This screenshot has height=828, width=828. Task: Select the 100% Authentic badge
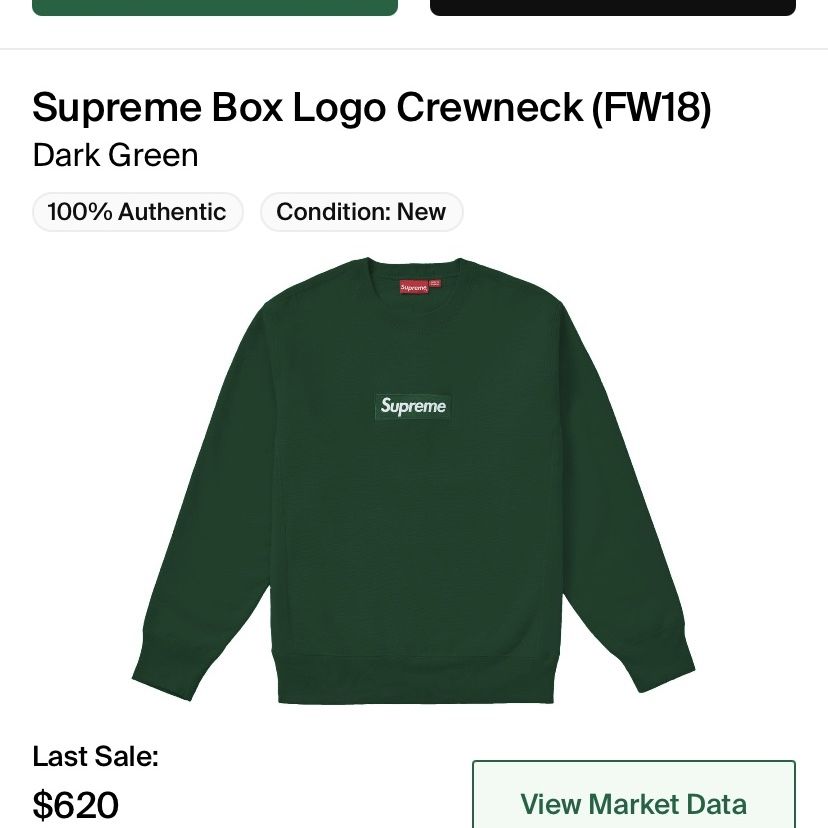[x=138, y=212]
